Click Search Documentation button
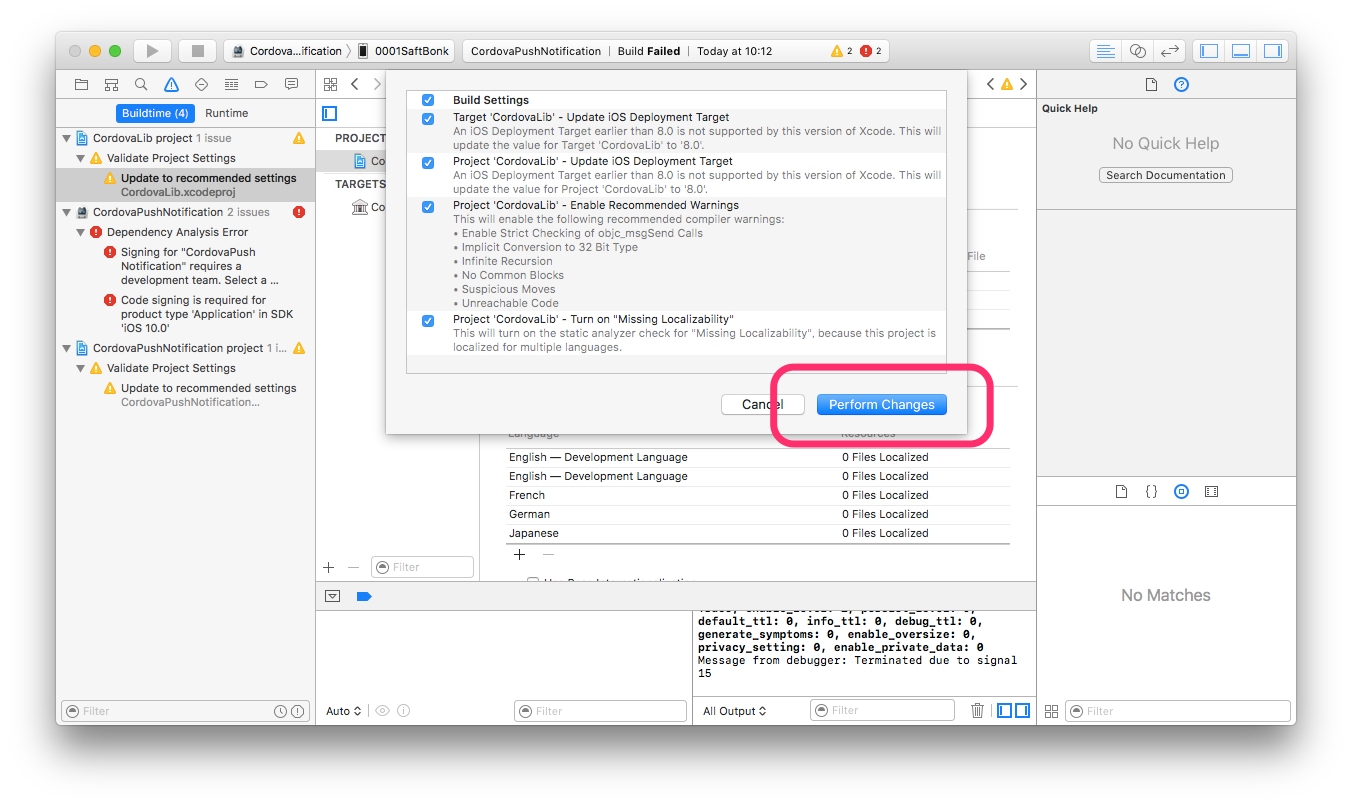Image resolution: width=1352 pixels, height=805 pixels. click(x=1165, y=175)
